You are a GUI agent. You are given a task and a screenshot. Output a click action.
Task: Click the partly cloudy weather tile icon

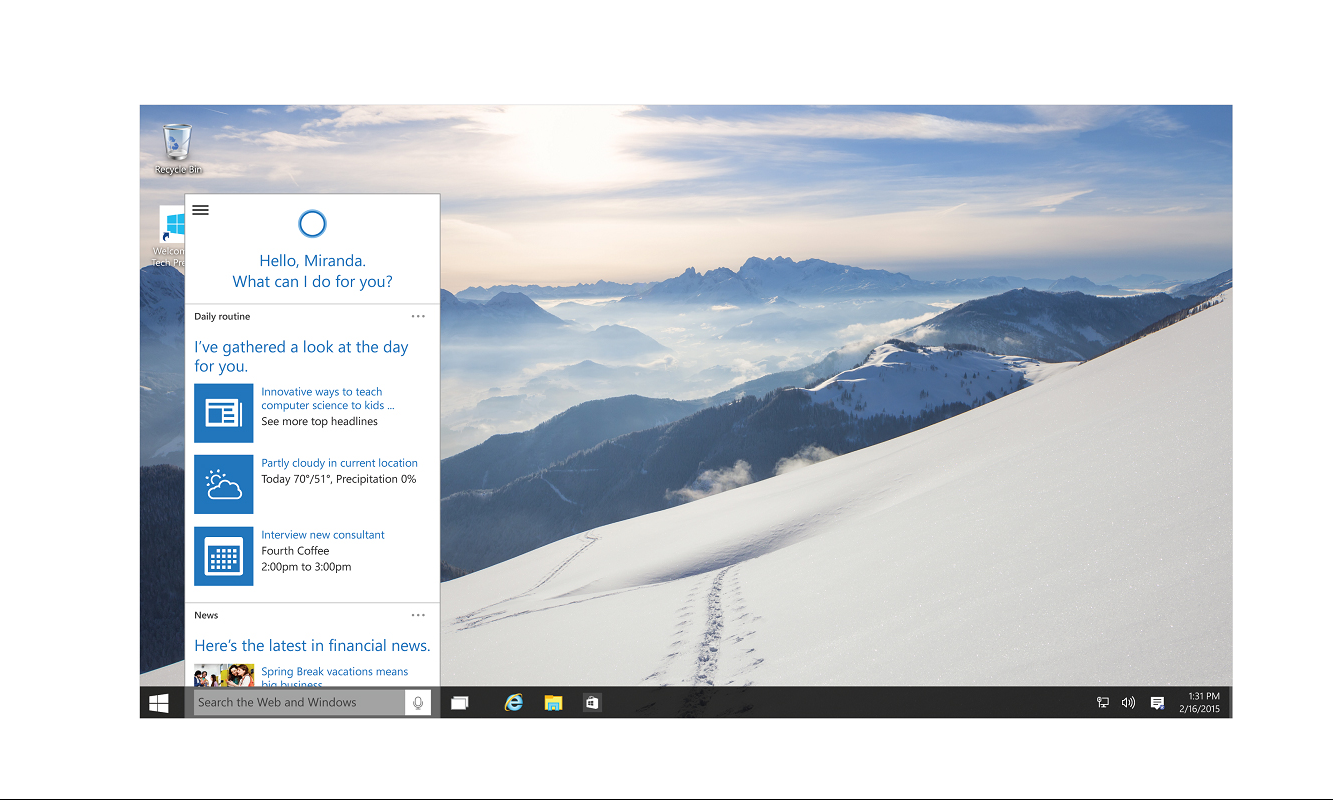[223, 484]
